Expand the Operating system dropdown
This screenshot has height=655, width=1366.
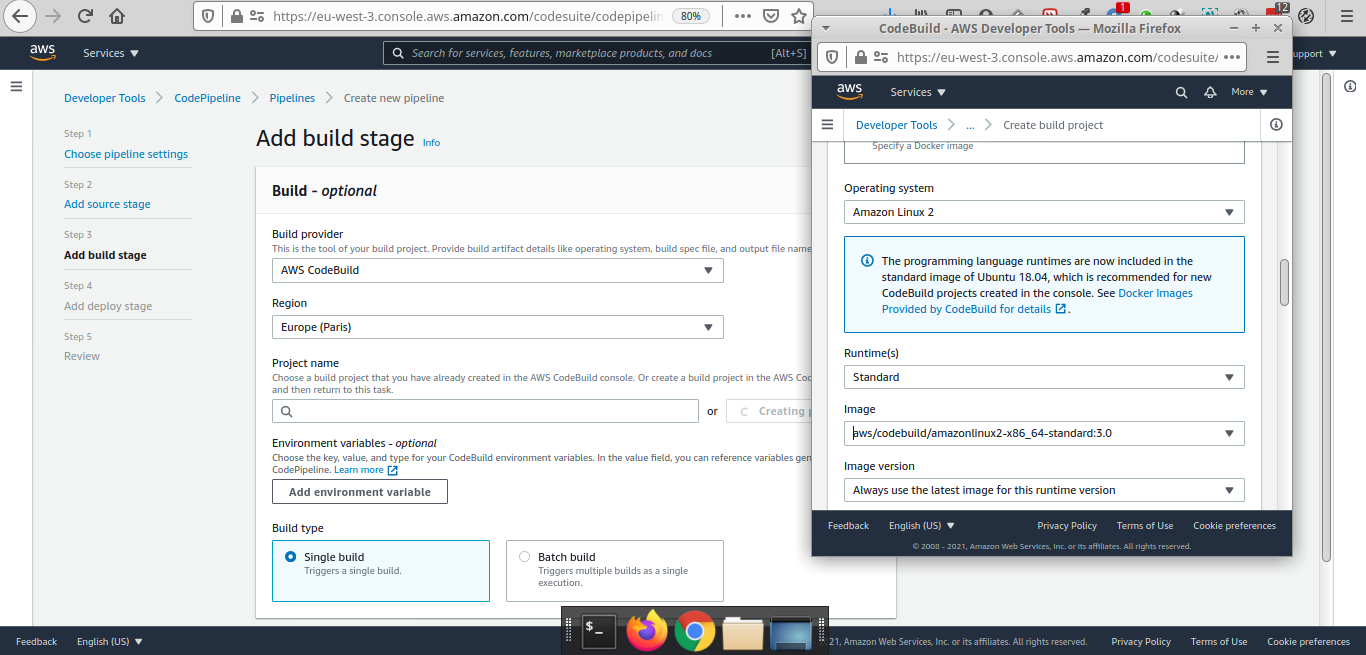(1044, 212)
